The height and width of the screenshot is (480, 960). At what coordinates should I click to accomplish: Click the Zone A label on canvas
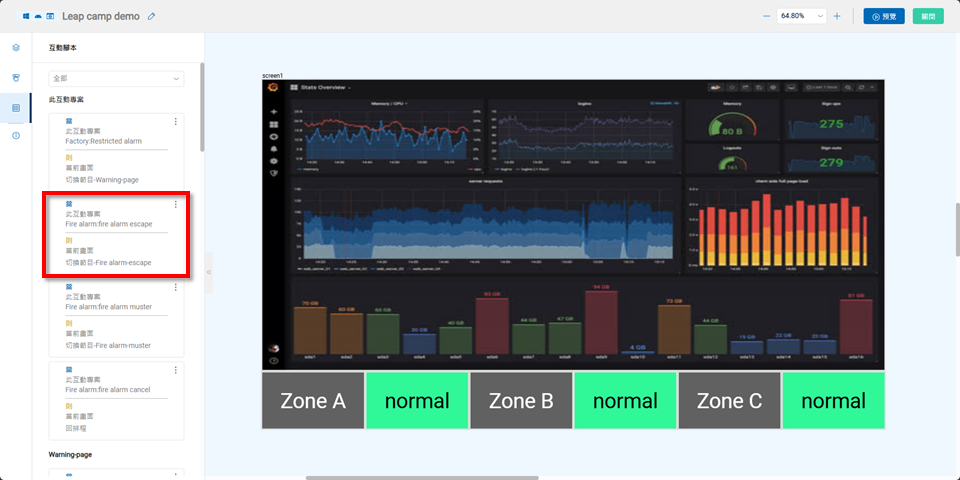click(x=313, y=401)
